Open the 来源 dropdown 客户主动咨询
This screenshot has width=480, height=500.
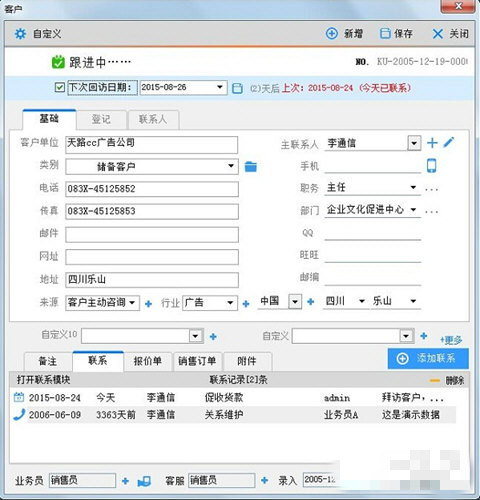tap(132, 303)
